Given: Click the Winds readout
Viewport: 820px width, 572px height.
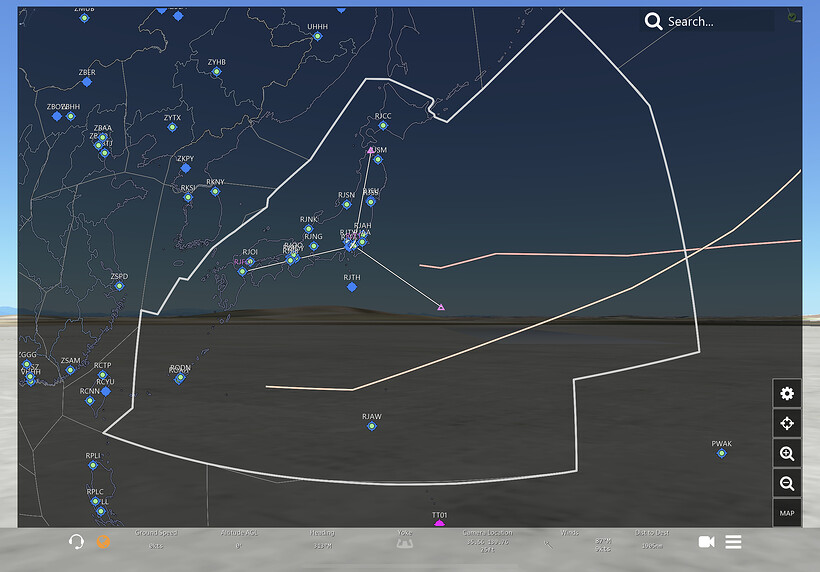Looking at the screenshot, I should pyautogui.click(x=570, y=533).
